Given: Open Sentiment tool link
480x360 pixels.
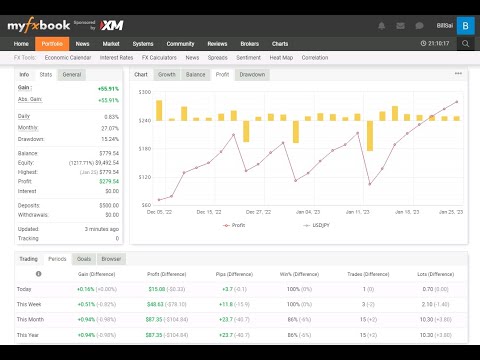Looking at the screenshot, I should pyautogui.click(x=249, y=58).
